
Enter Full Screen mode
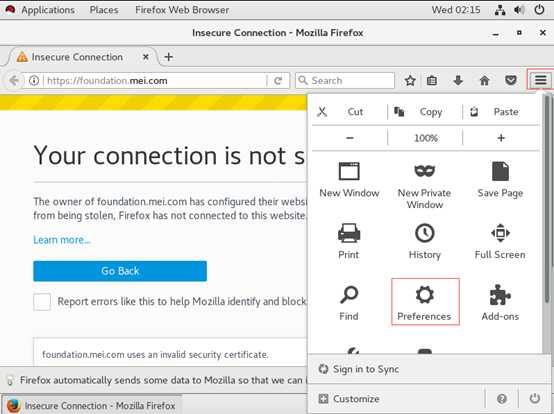[x=500, y=242]
